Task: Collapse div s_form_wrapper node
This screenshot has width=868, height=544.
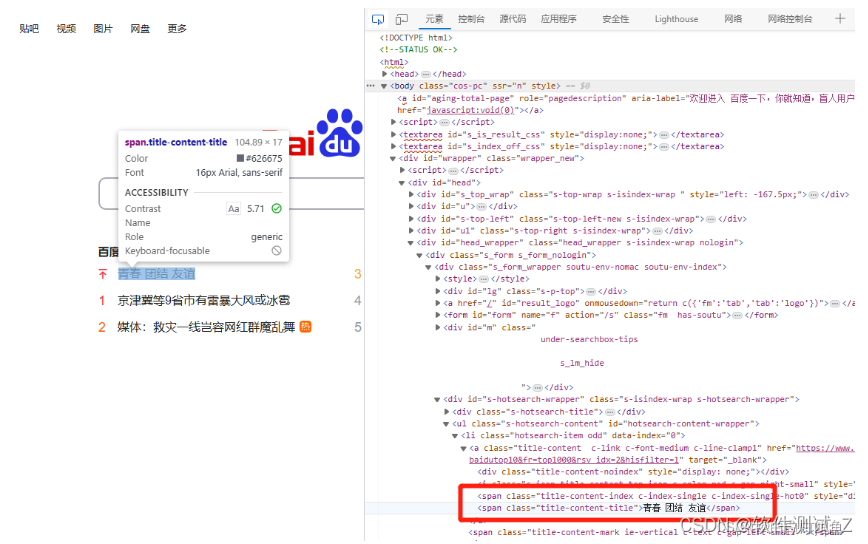Action: [x=428, y=267]
